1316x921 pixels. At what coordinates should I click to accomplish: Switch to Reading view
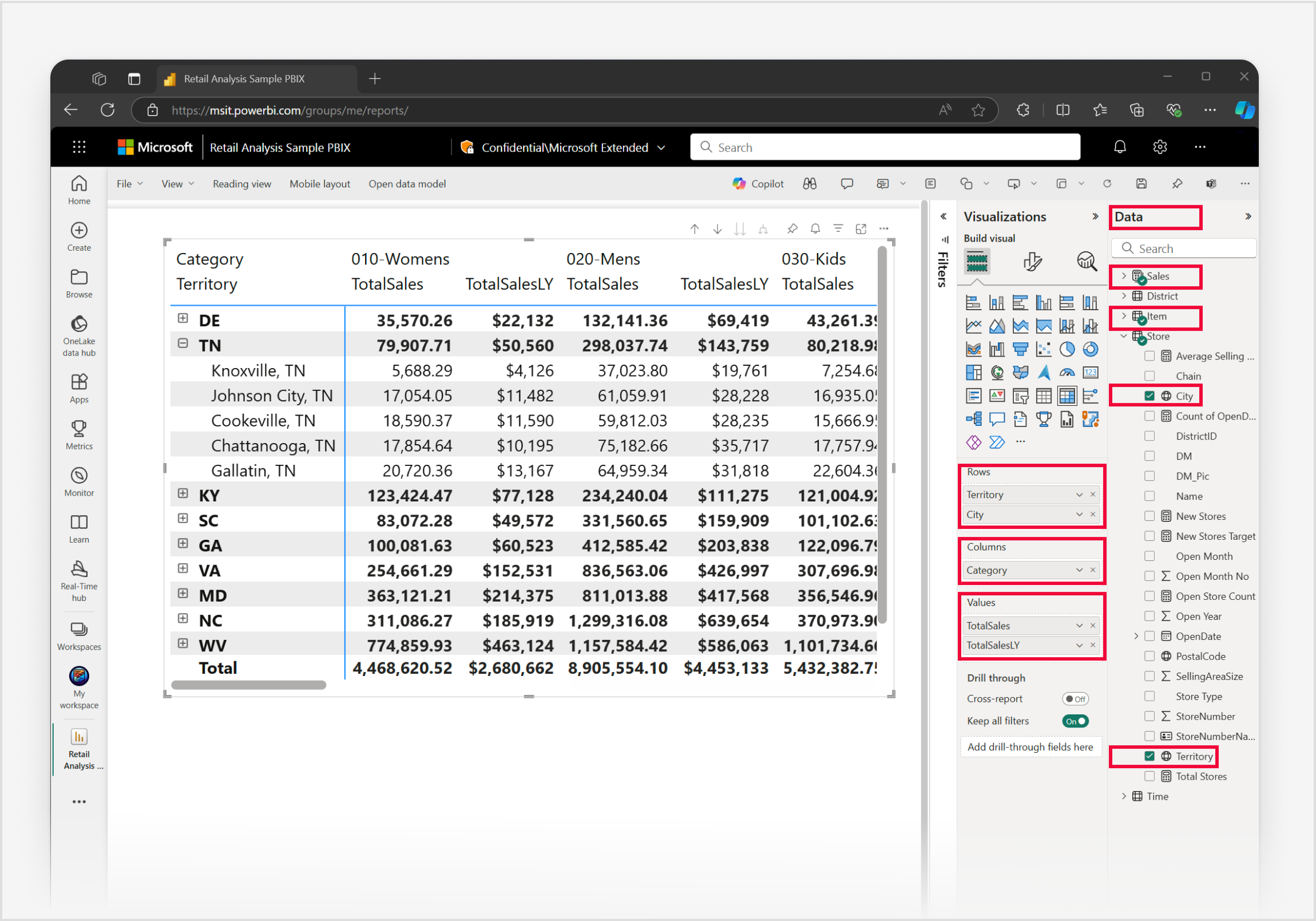[x=242, y=184]
